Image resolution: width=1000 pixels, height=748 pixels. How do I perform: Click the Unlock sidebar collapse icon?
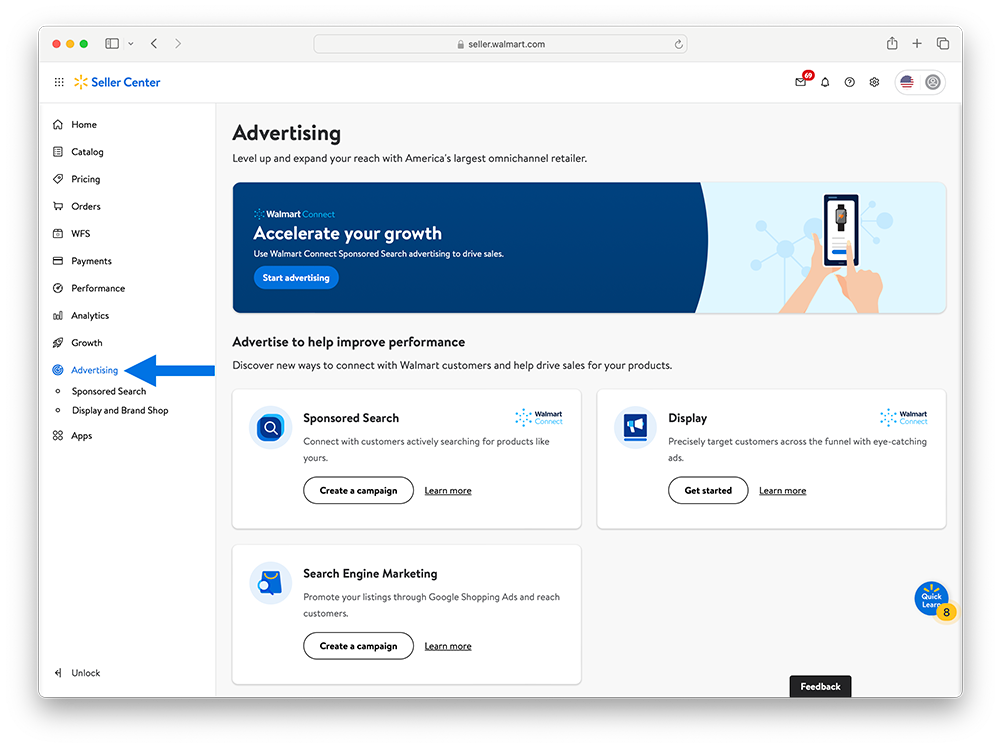58,673
